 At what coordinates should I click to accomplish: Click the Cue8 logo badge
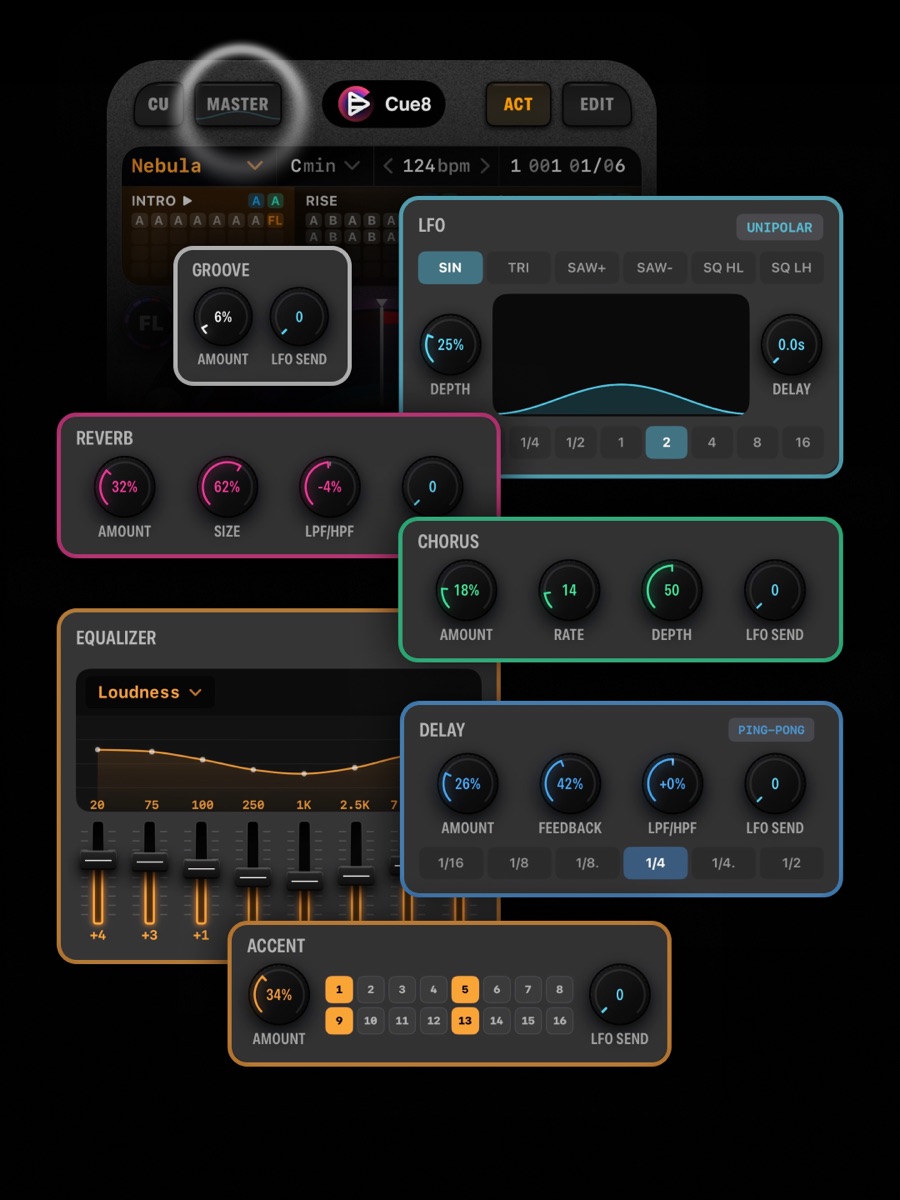click(x=384, y=104)
